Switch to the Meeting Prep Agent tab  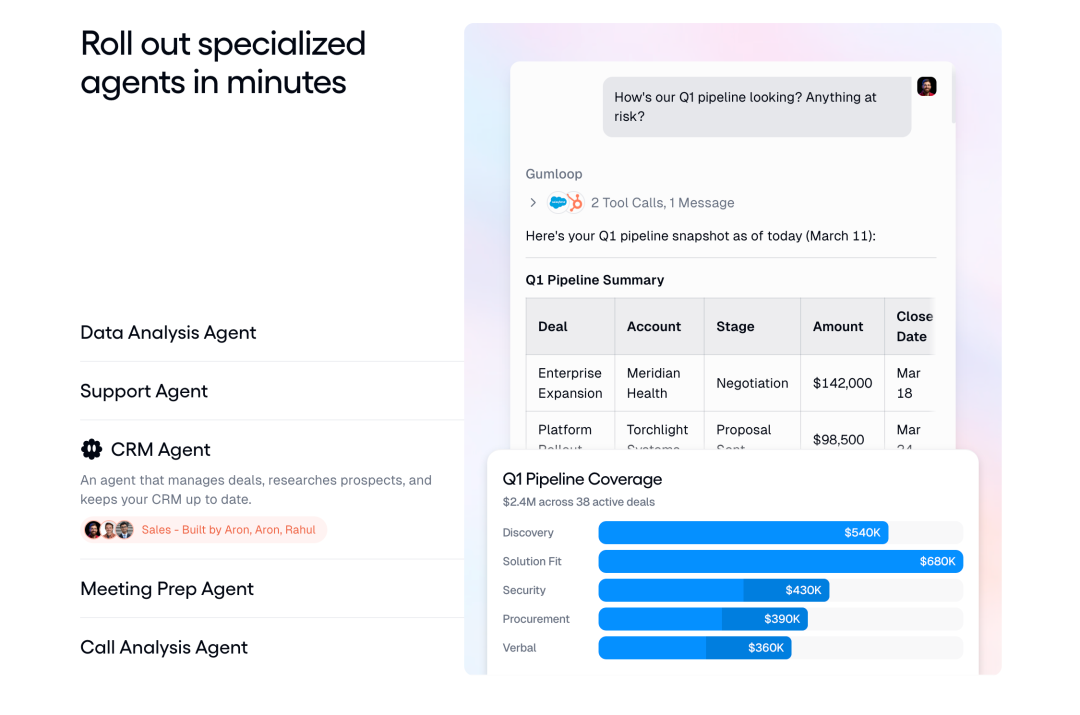tap(167, 589)
